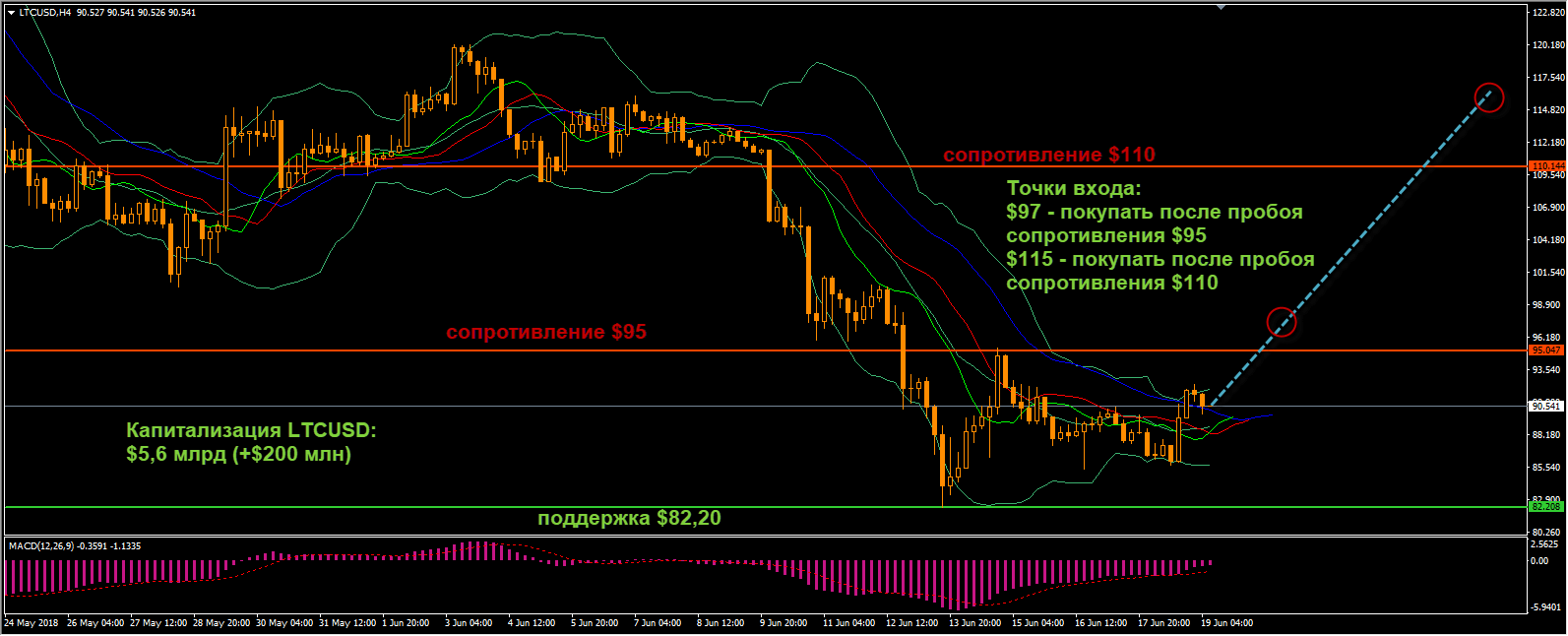Click '30 May 04:00' on the time axis
1568x636 pixels.
click(x=284, y=623)
